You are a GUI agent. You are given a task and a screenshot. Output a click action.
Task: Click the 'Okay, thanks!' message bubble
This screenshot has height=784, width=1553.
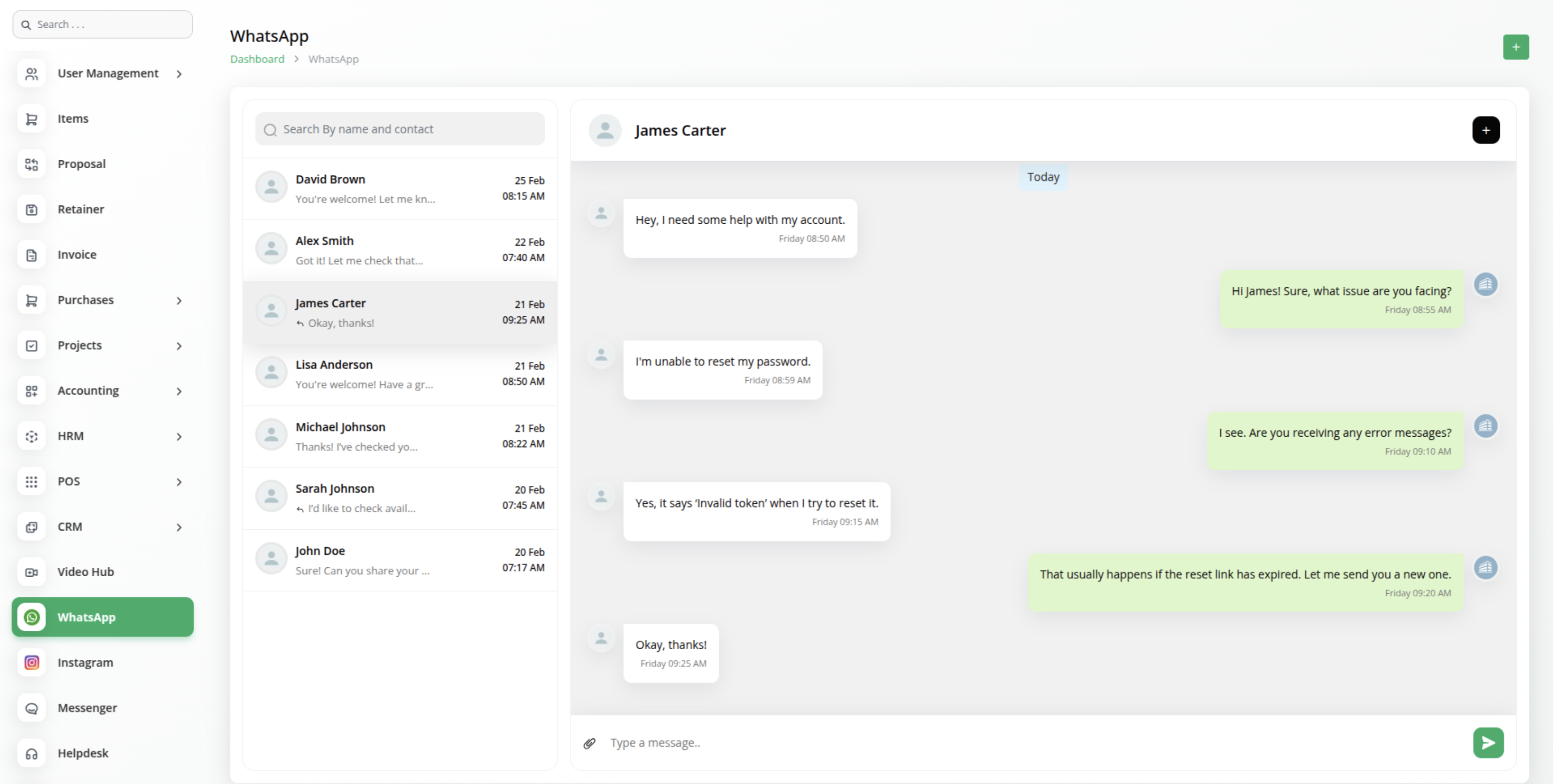(x=671, y=653)
